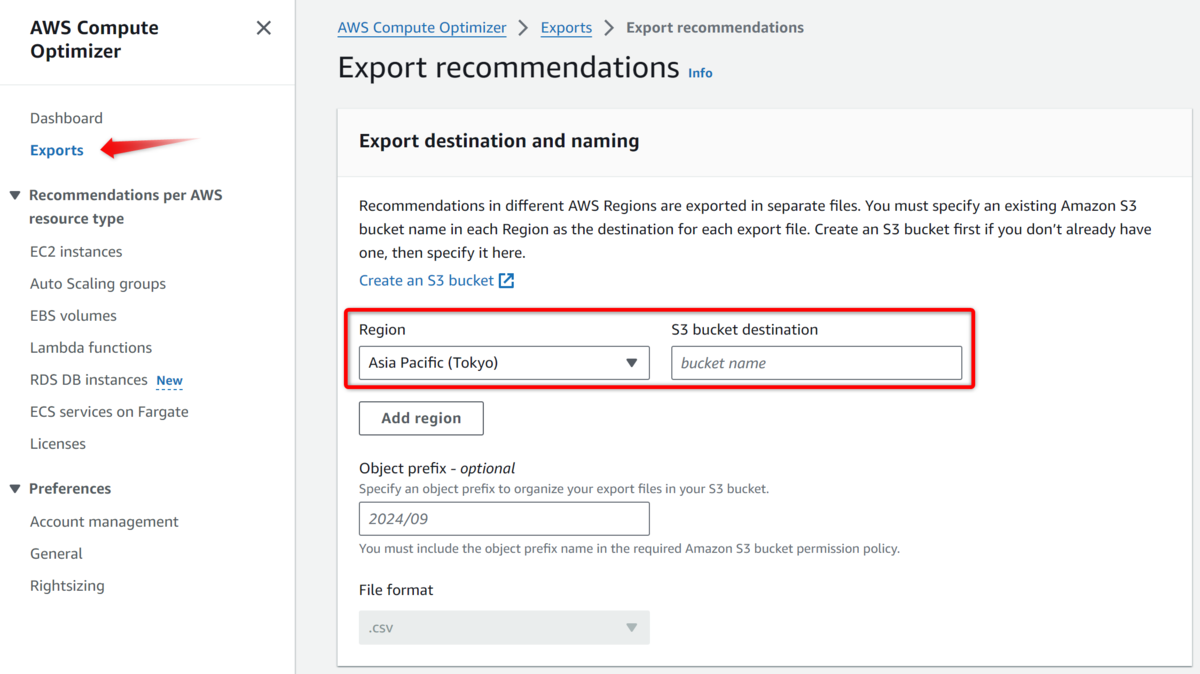
Task: Open General preferences
Action: [x=56, y=554]
